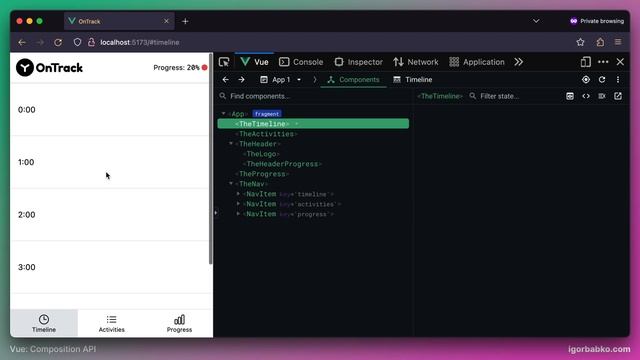
Task: Click inspect DOM icon in state toolbar
Action: pos(602,96)
